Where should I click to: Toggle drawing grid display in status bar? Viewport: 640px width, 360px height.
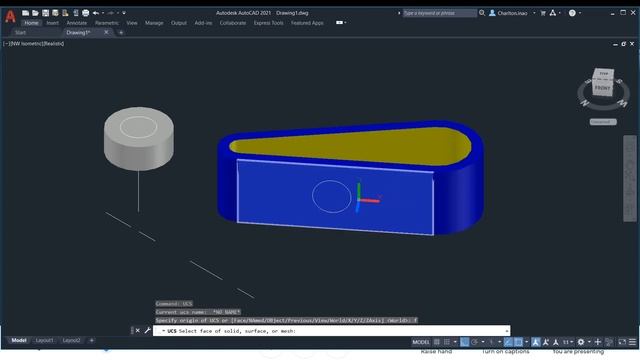click(x=437, y=342)
